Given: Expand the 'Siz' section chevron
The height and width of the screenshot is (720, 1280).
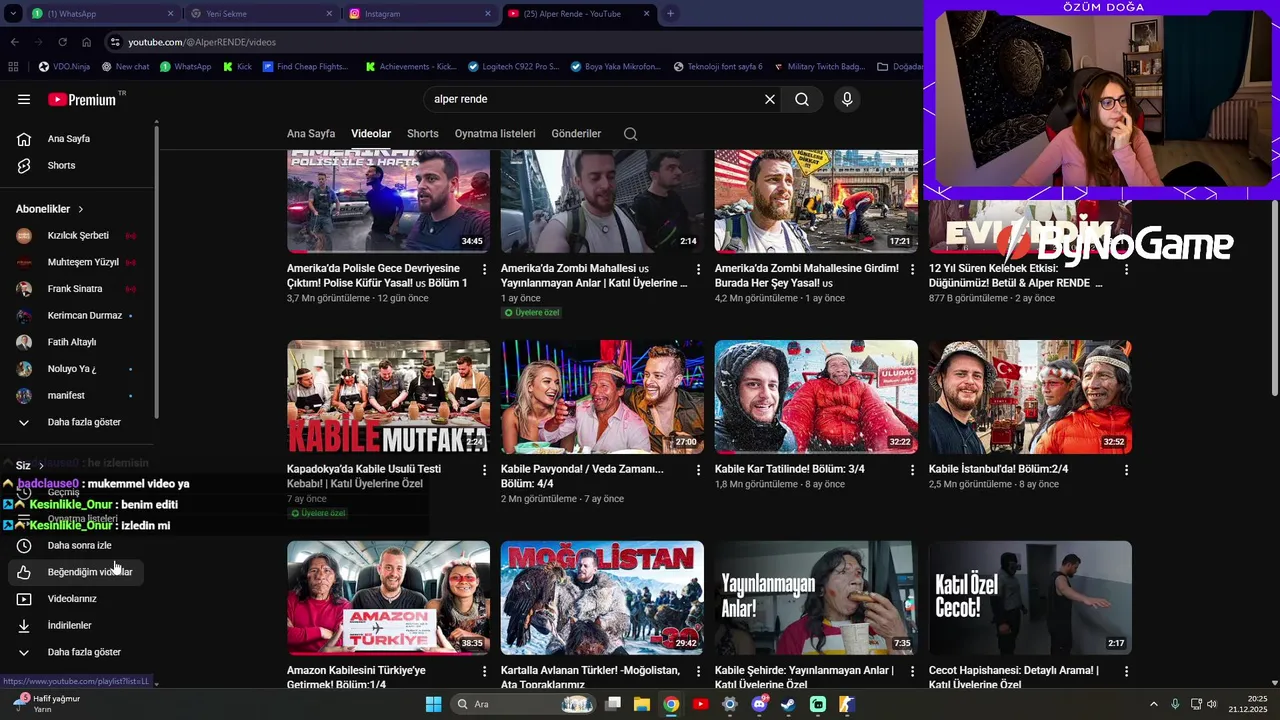Looking at the screenshot, I should click(x=41, y=466).
